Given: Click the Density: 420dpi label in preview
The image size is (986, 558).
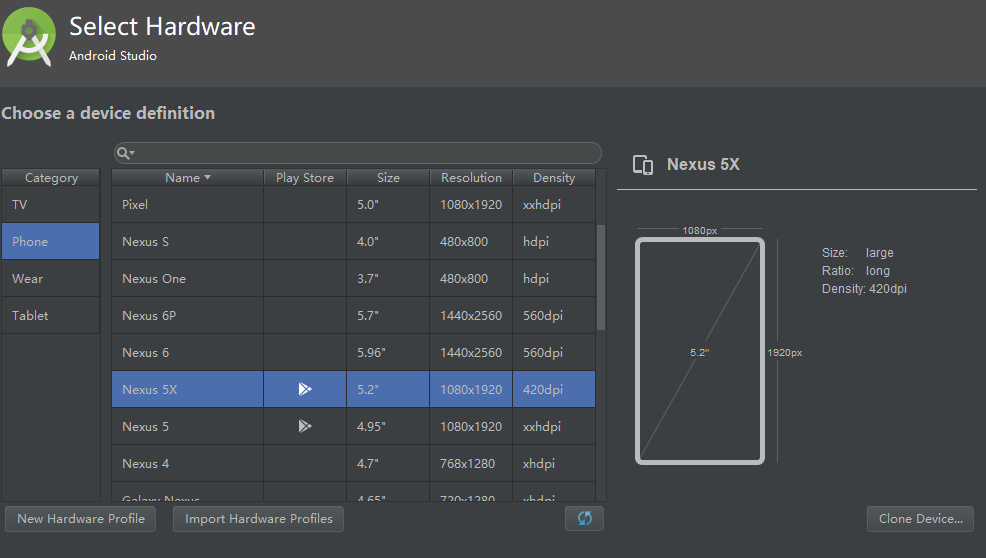Looking at the screenshot, I should (864, 289).
